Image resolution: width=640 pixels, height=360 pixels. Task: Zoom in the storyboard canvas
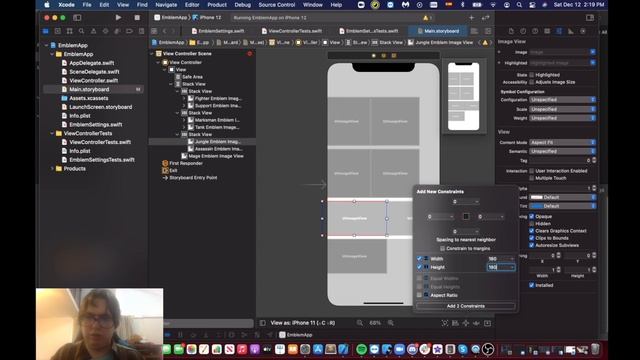point(391,323)
